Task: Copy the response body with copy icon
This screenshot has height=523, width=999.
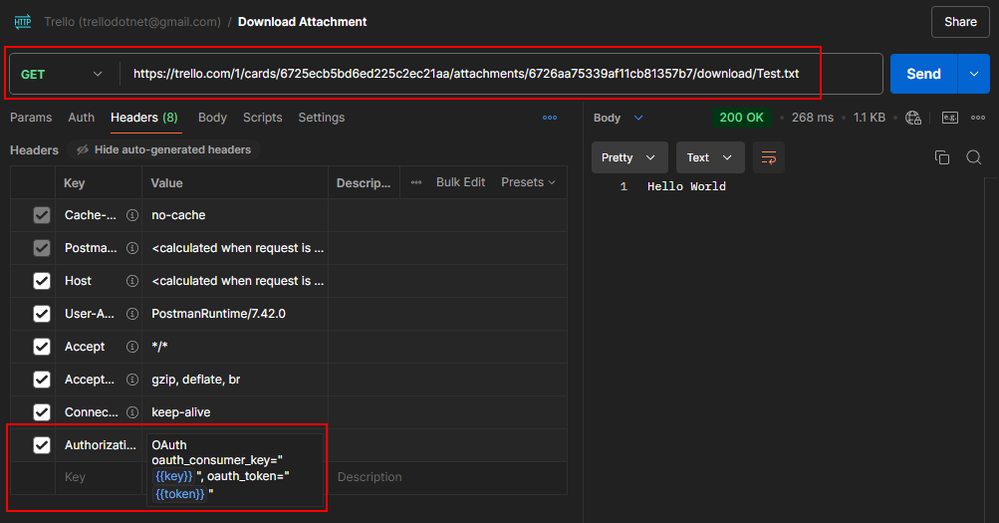Action: tap(942, 157)
